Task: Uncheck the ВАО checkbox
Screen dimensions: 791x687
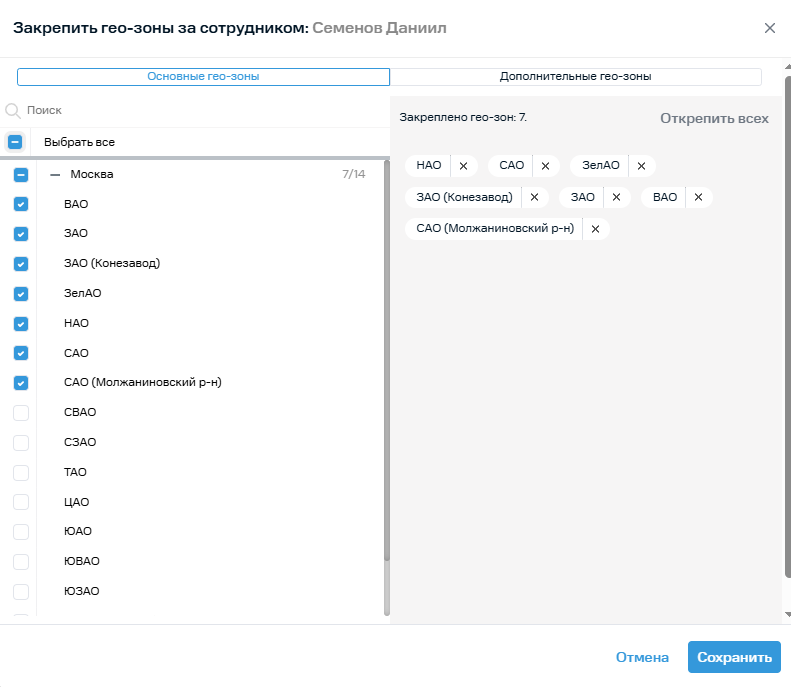Action: click(21, 204)
